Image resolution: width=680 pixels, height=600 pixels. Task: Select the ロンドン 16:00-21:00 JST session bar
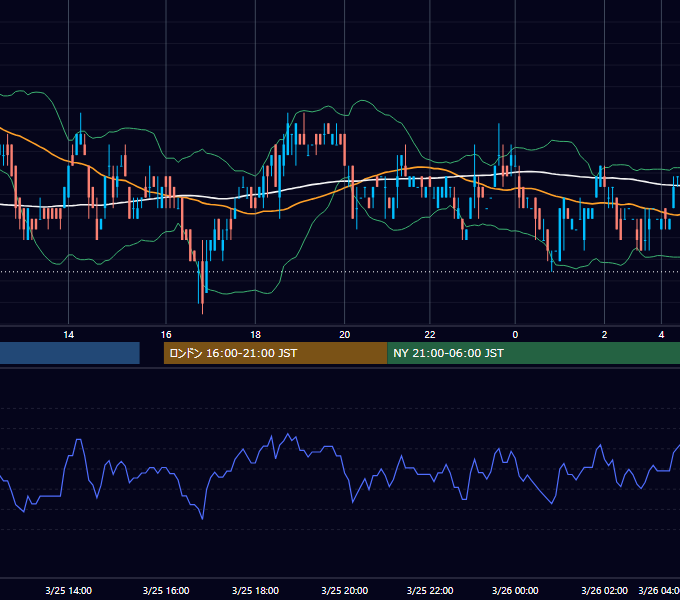pyautogui.click(x=275, y=353)
